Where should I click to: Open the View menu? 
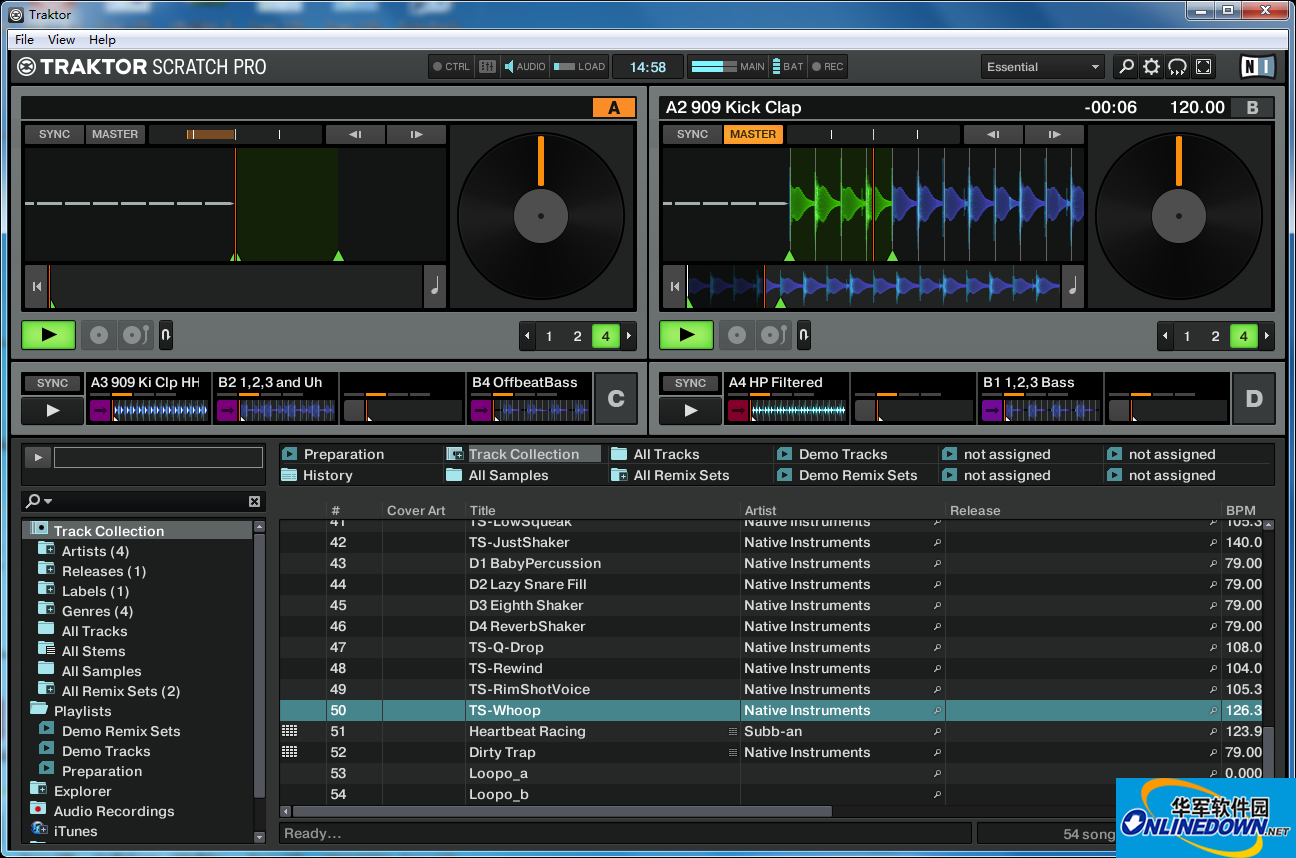61,40
